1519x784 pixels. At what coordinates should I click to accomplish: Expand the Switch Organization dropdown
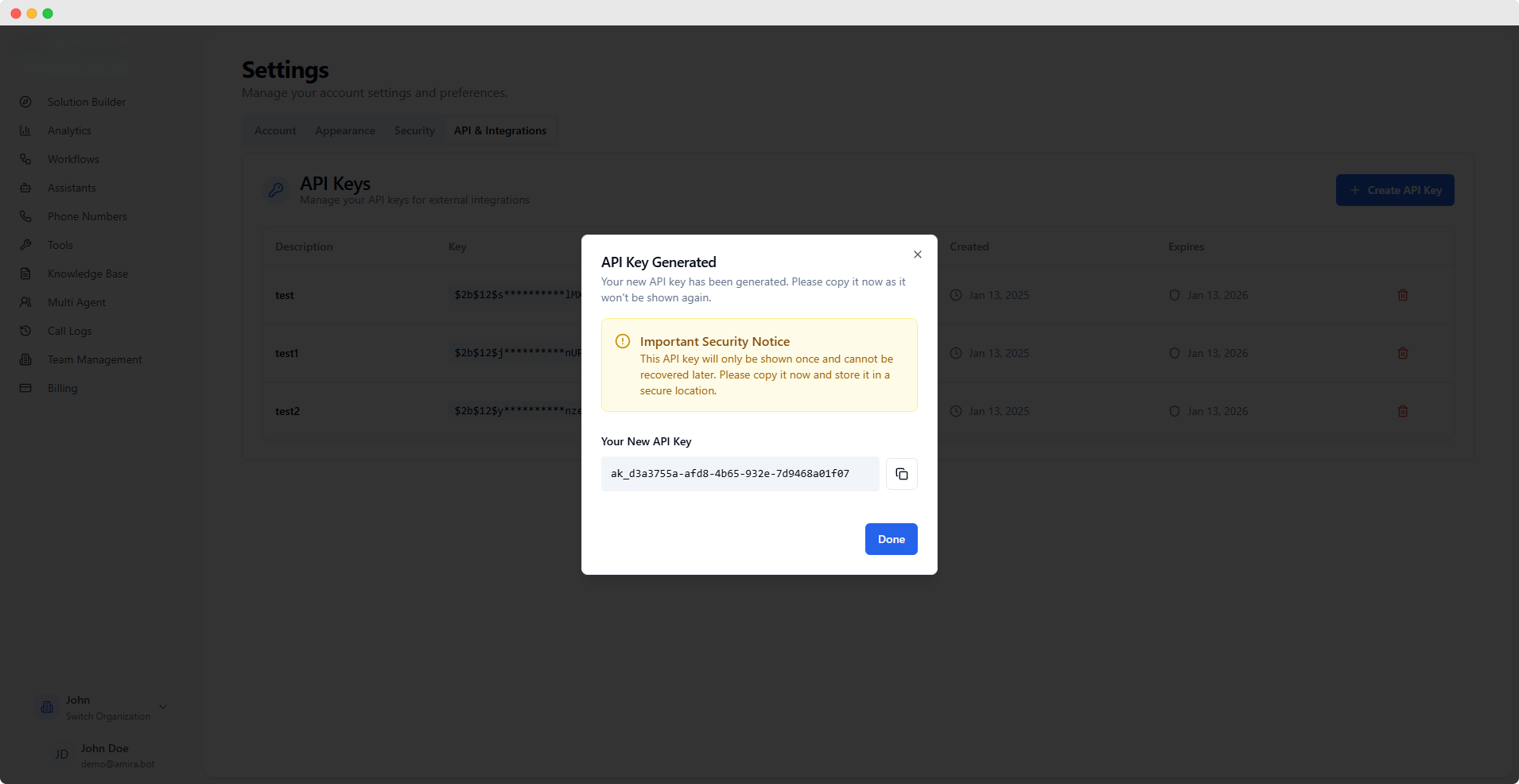(x=162, y=706)
